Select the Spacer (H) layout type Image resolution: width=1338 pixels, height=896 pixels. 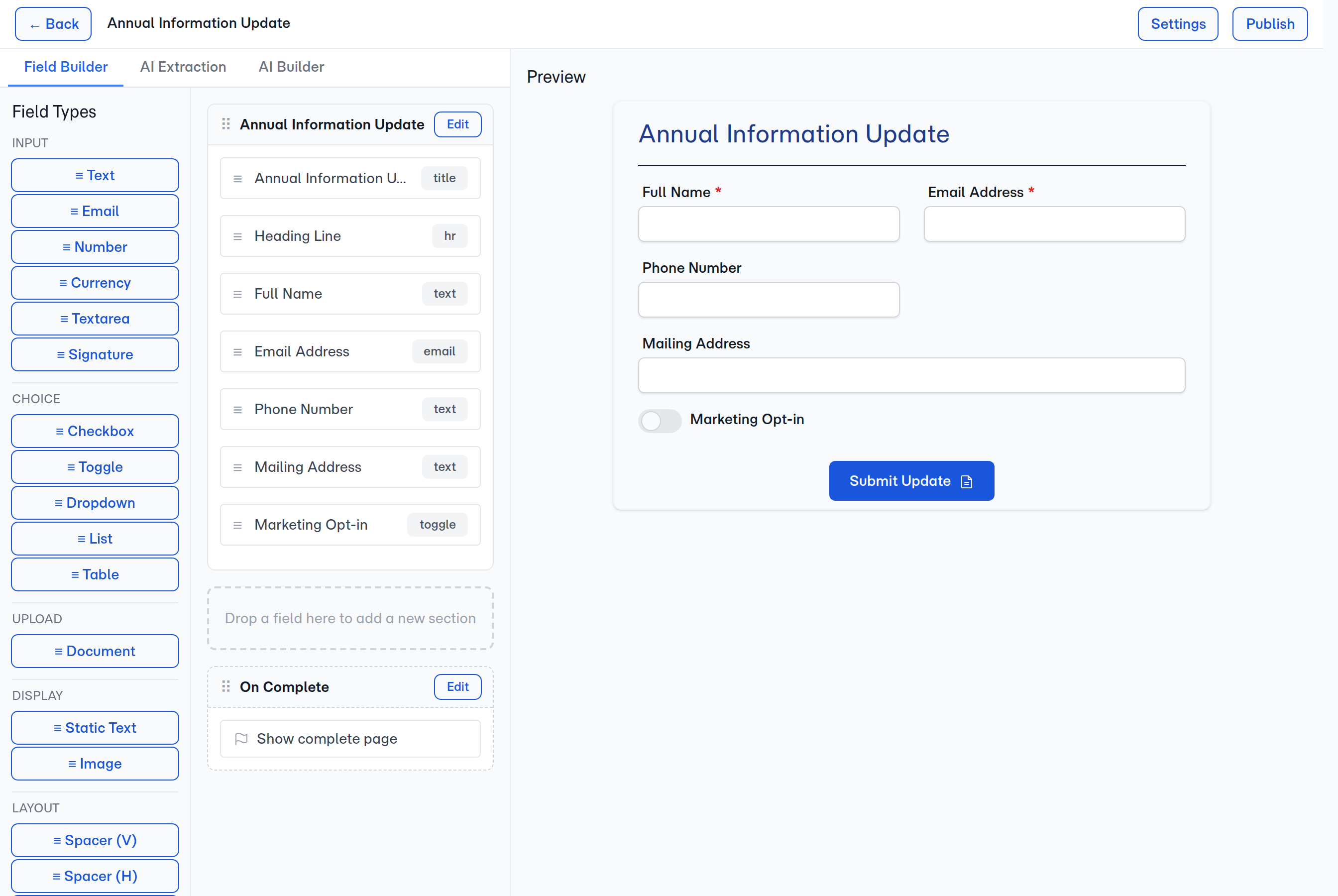pos(95,877)
